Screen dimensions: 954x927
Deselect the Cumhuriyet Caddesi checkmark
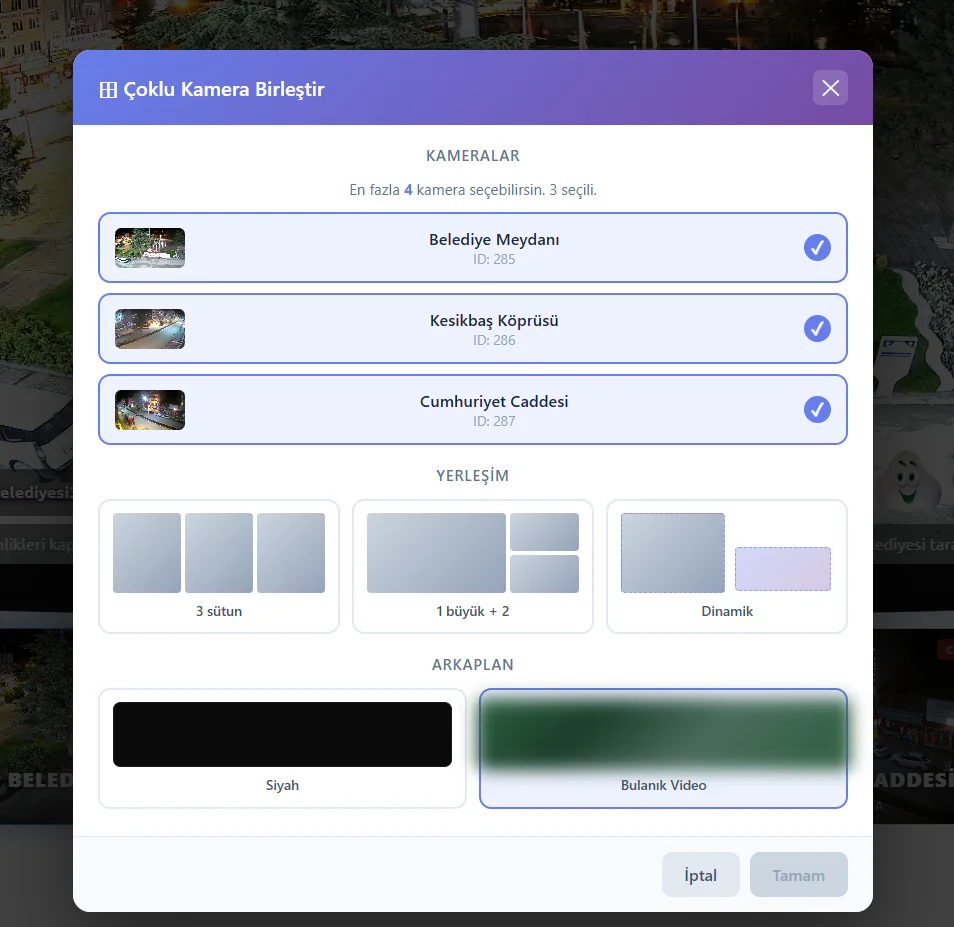(x=816, y=409)
